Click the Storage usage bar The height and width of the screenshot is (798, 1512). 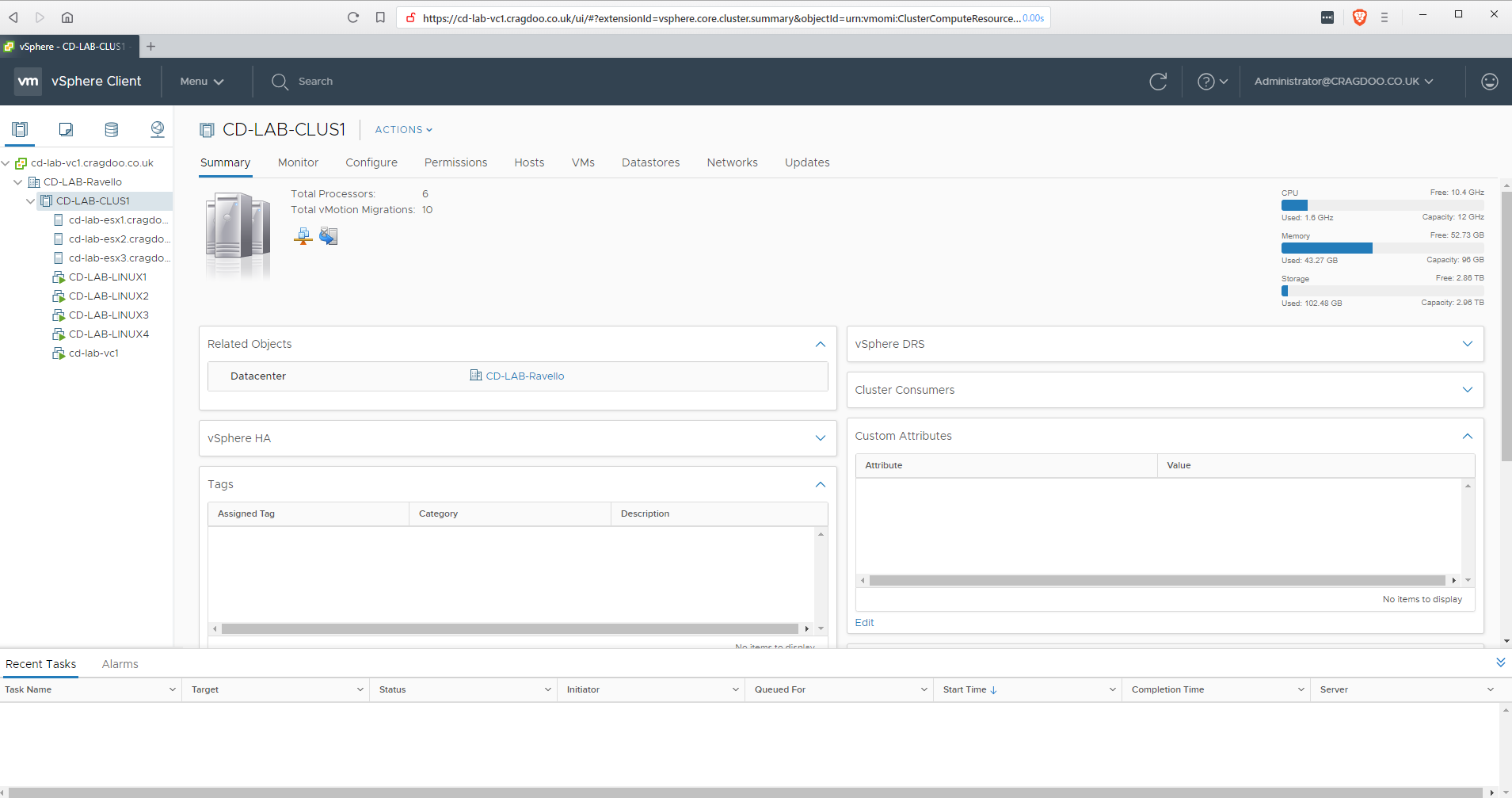[x=1382, y=291]
